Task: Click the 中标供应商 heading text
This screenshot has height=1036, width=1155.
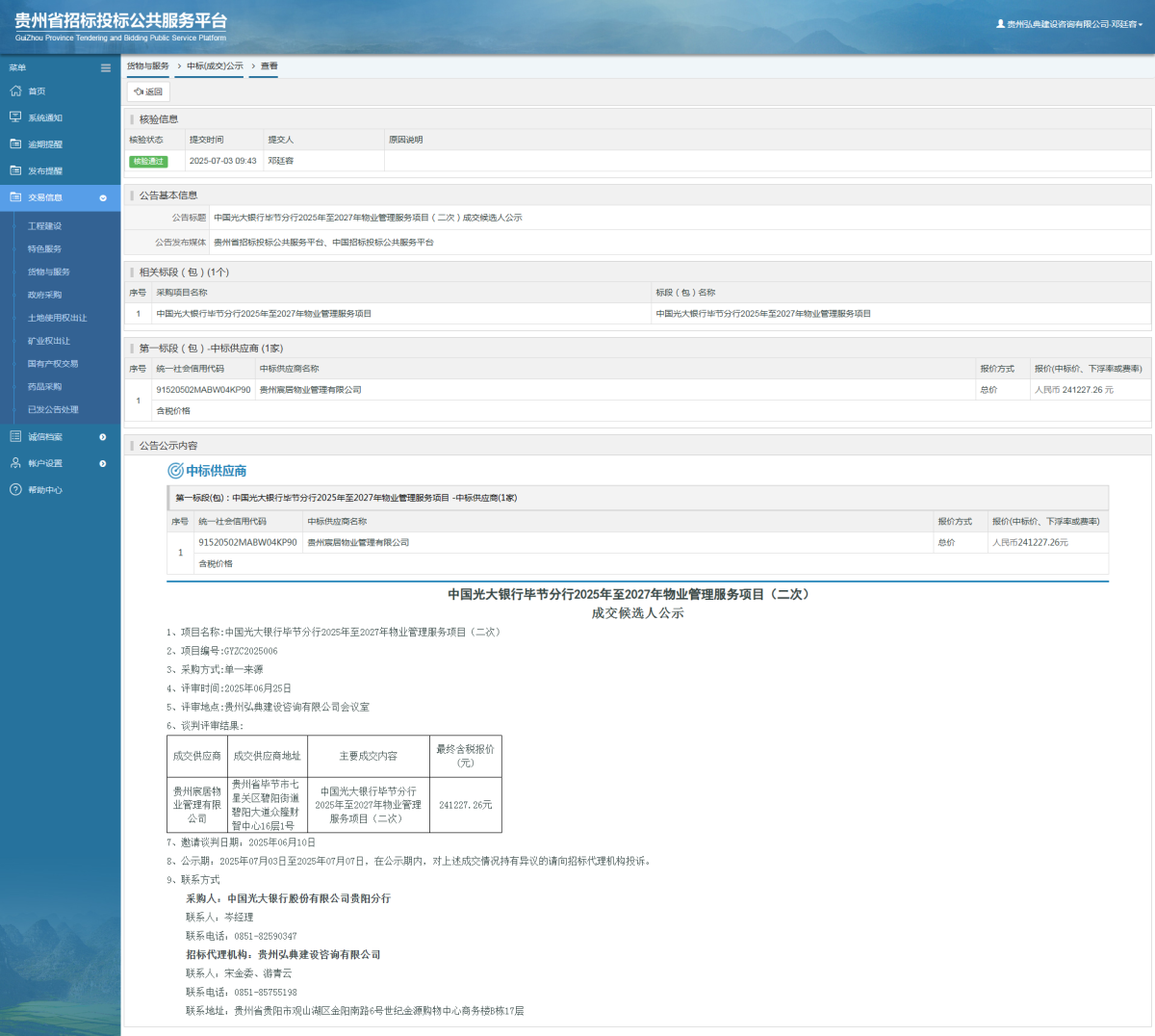Action: 217,471
